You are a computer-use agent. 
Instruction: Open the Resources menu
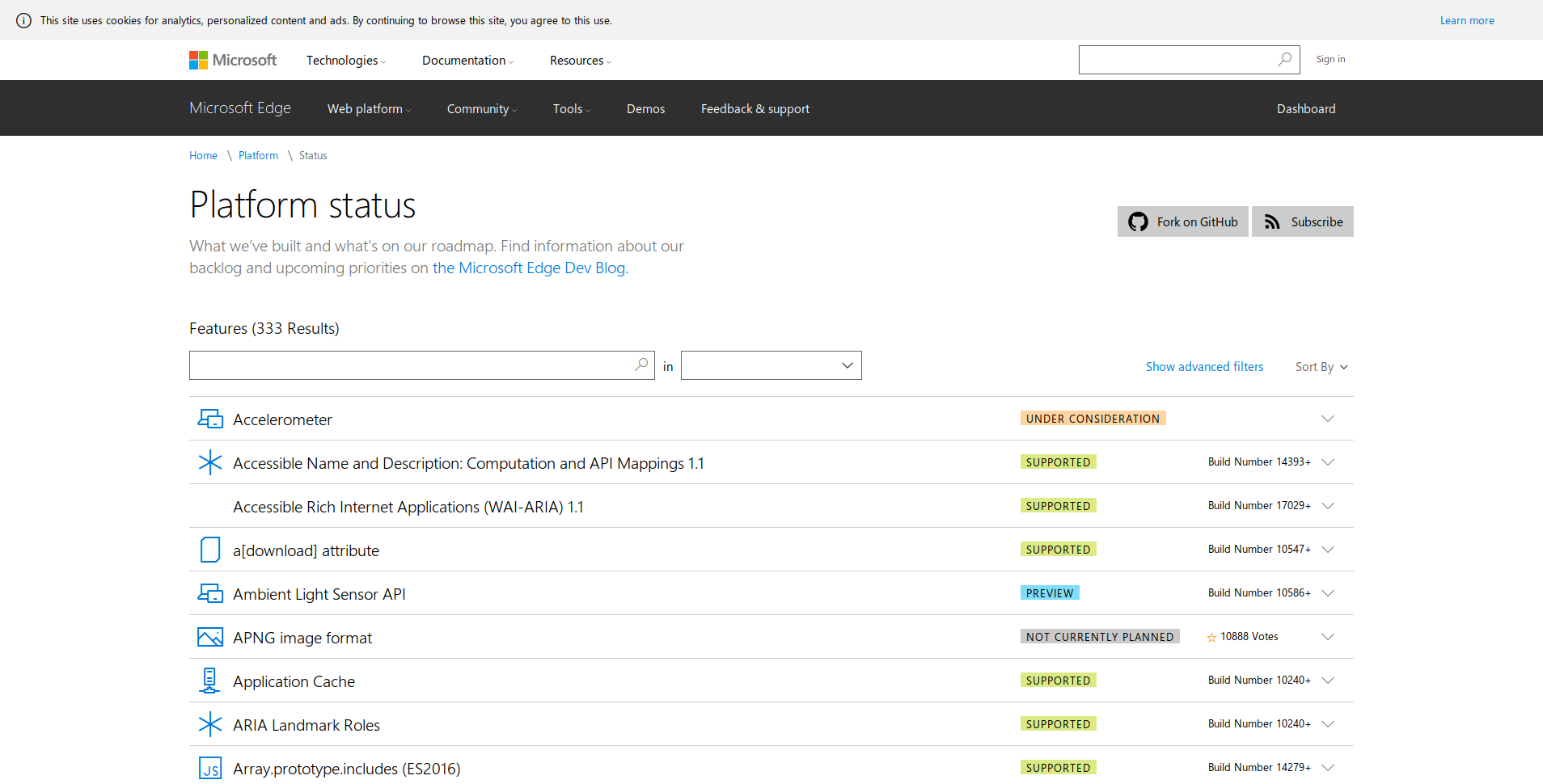pos(581,61)
